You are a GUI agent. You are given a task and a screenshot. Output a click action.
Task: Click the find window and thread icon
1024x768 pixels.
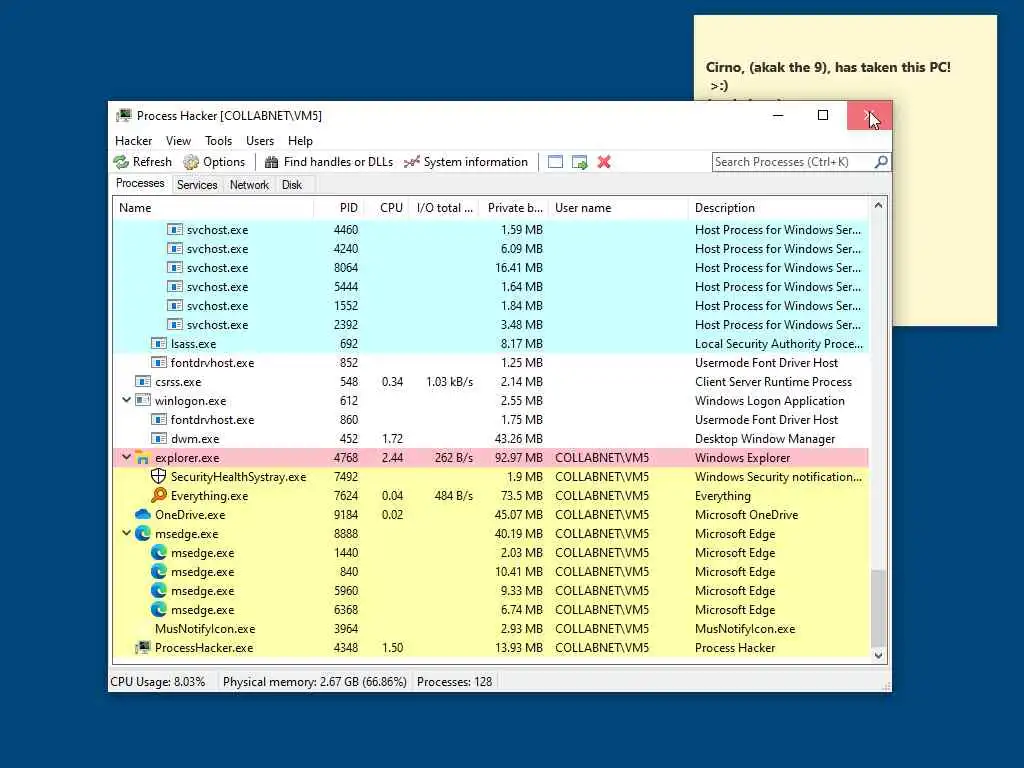coord(579,162)
